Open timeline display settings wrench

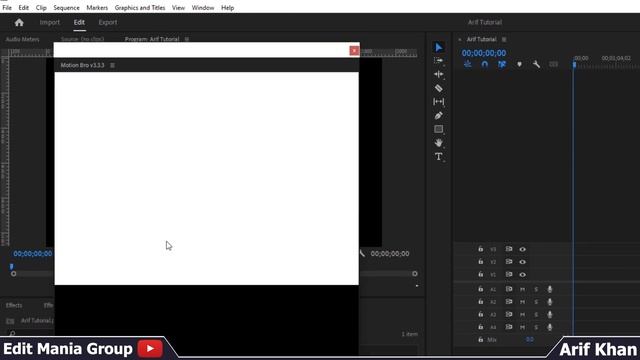tap(536, 64)
